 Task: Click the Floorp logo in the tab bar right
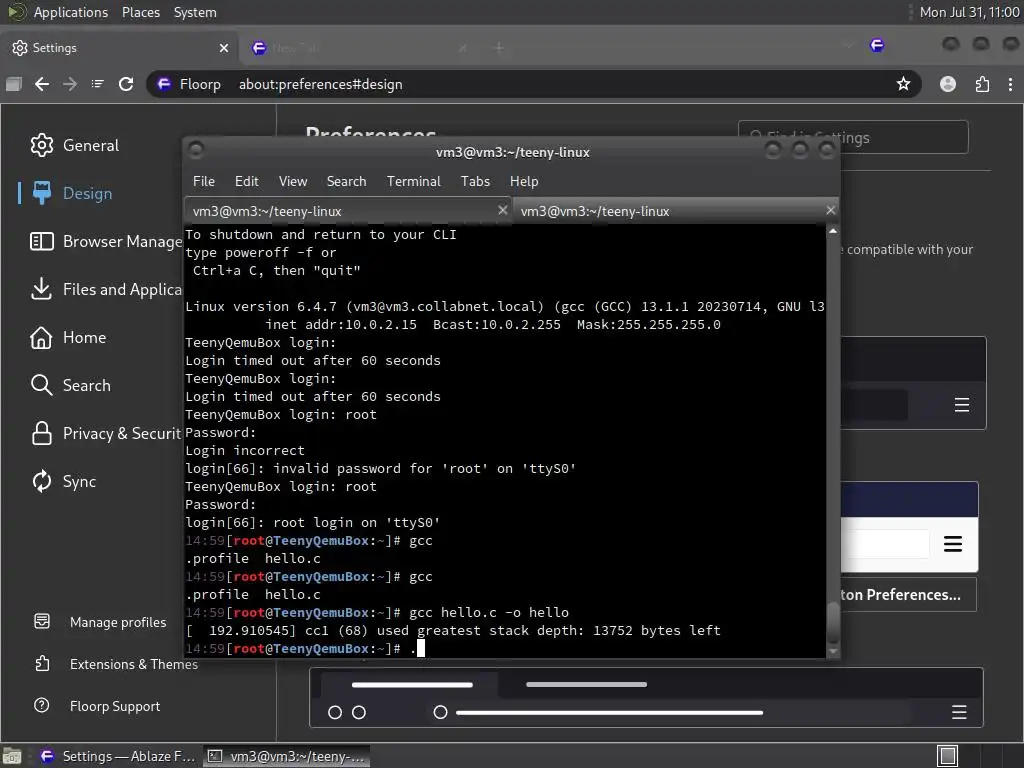point(877,45)
